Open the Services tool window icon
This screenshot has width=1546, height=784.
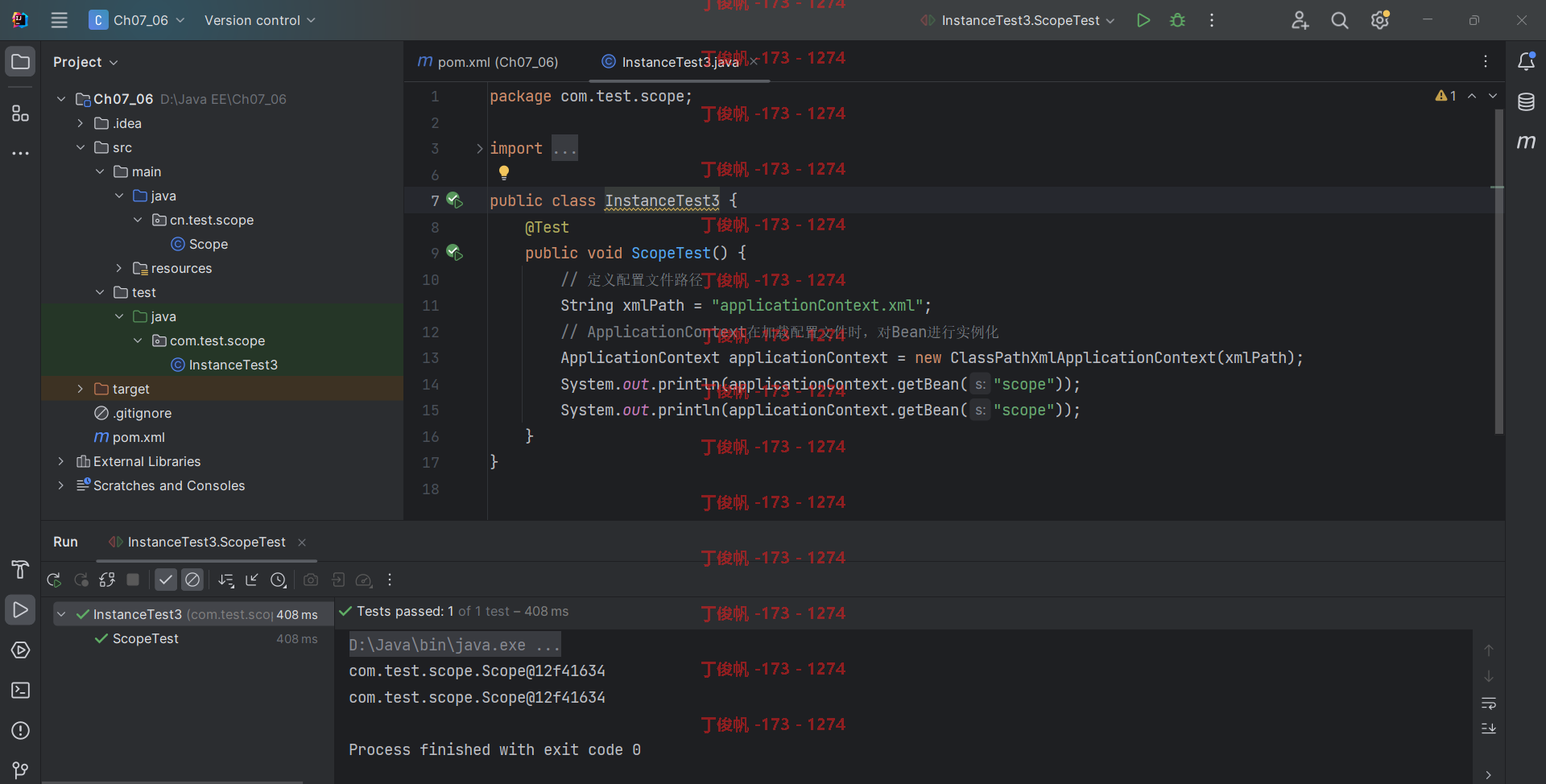point(21,650)
